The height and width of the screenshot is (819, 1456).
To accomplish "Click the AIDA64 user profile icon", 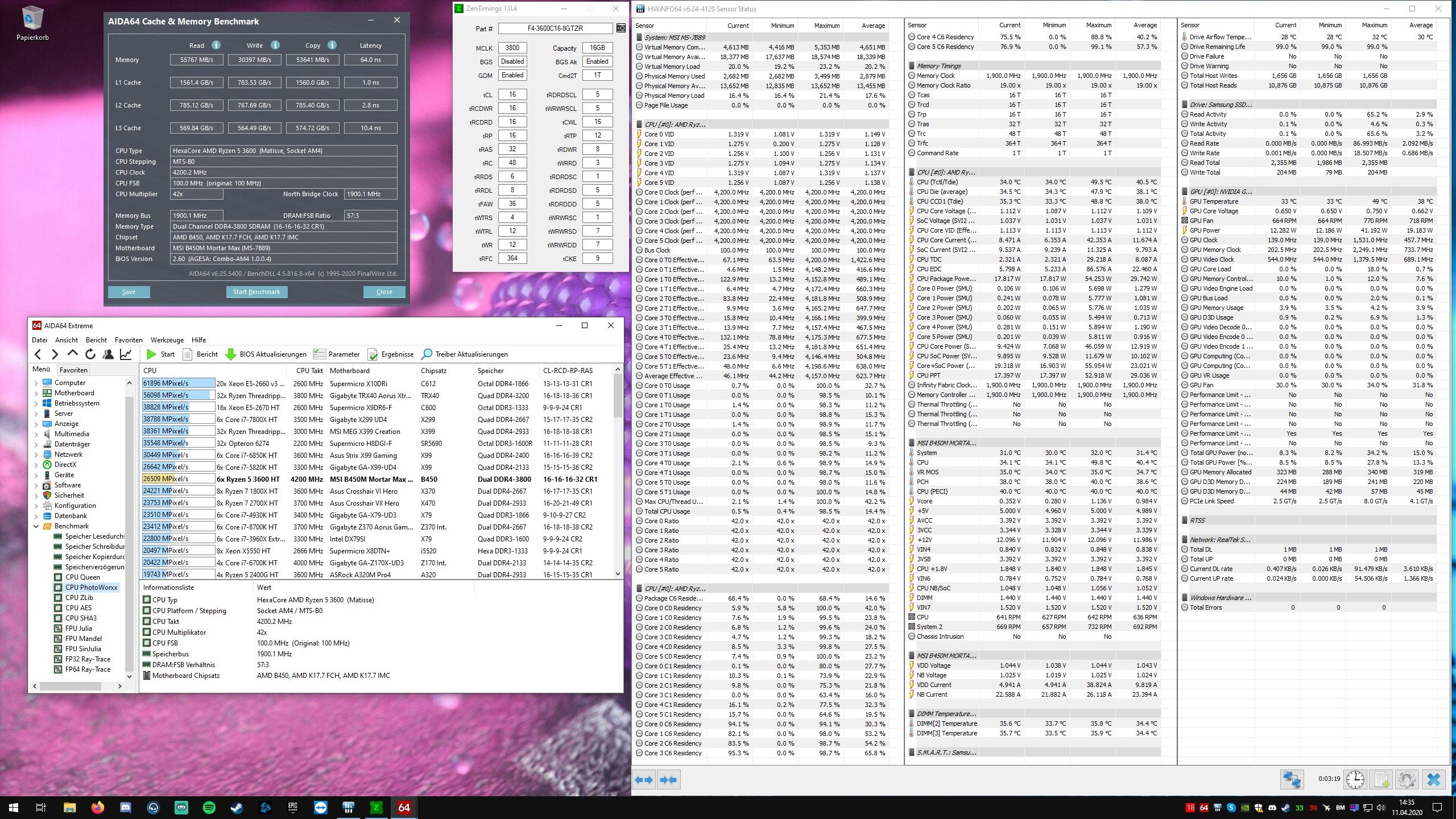I will click(x=107, y=354).
